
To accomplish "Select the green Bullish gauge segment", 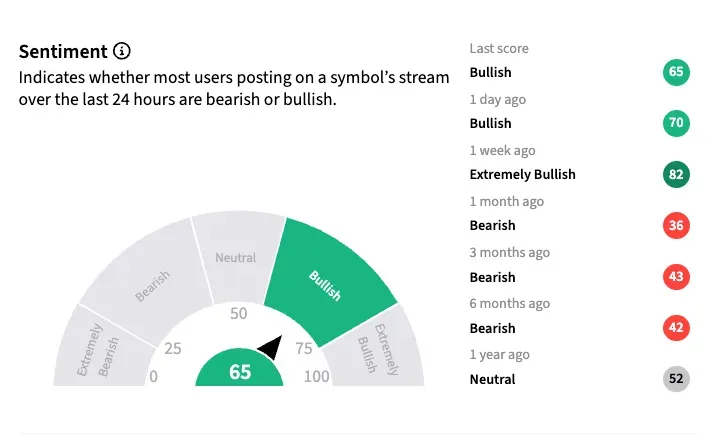I will click(x=325, y=278).
